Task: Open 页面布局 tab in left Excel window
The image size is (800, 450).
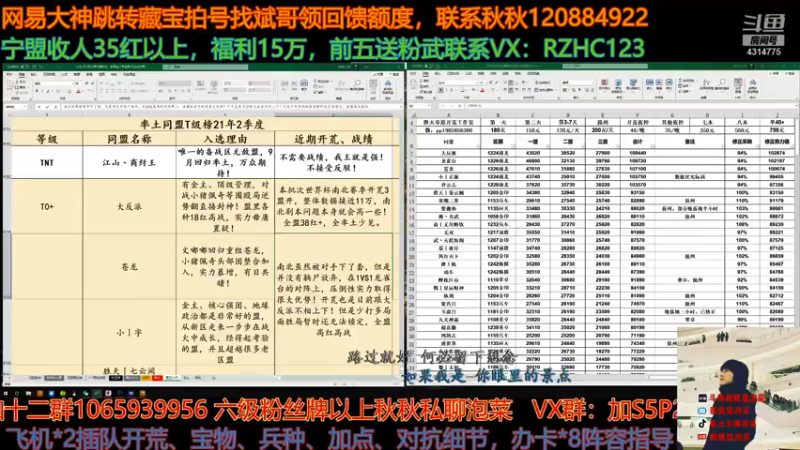Action: click(x=49, y=74)
